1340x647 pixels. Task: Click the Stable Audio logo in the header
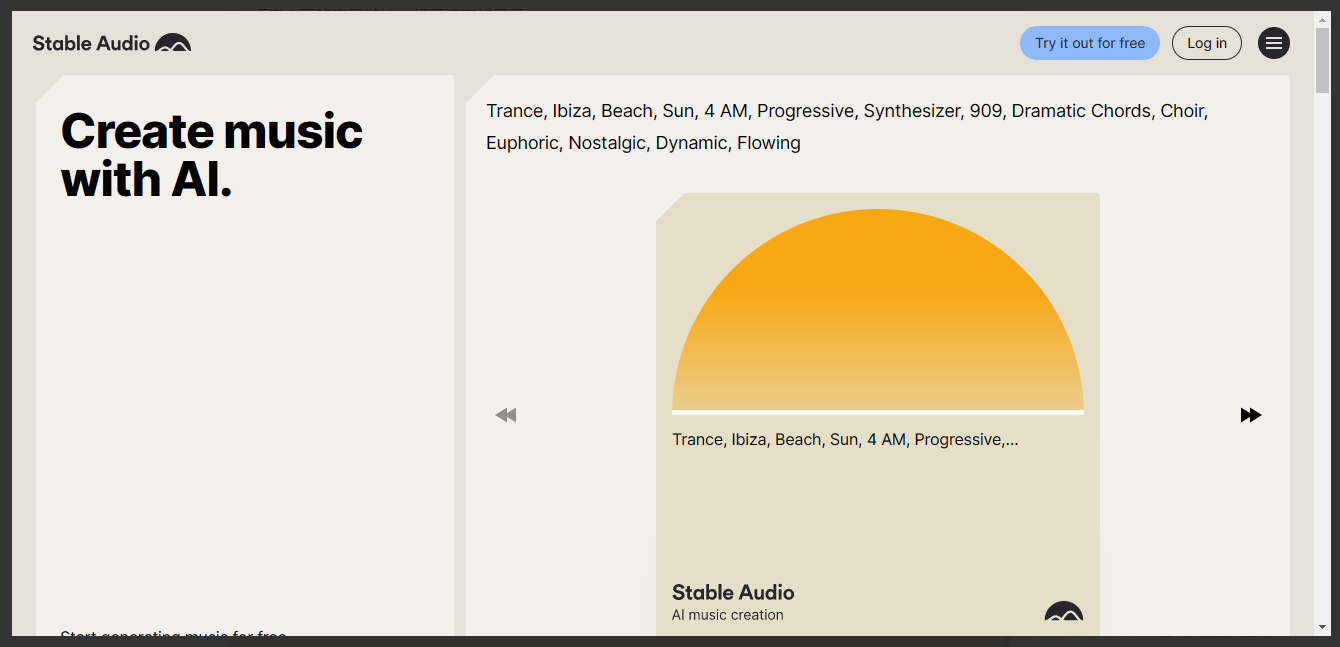pos(111,43)
